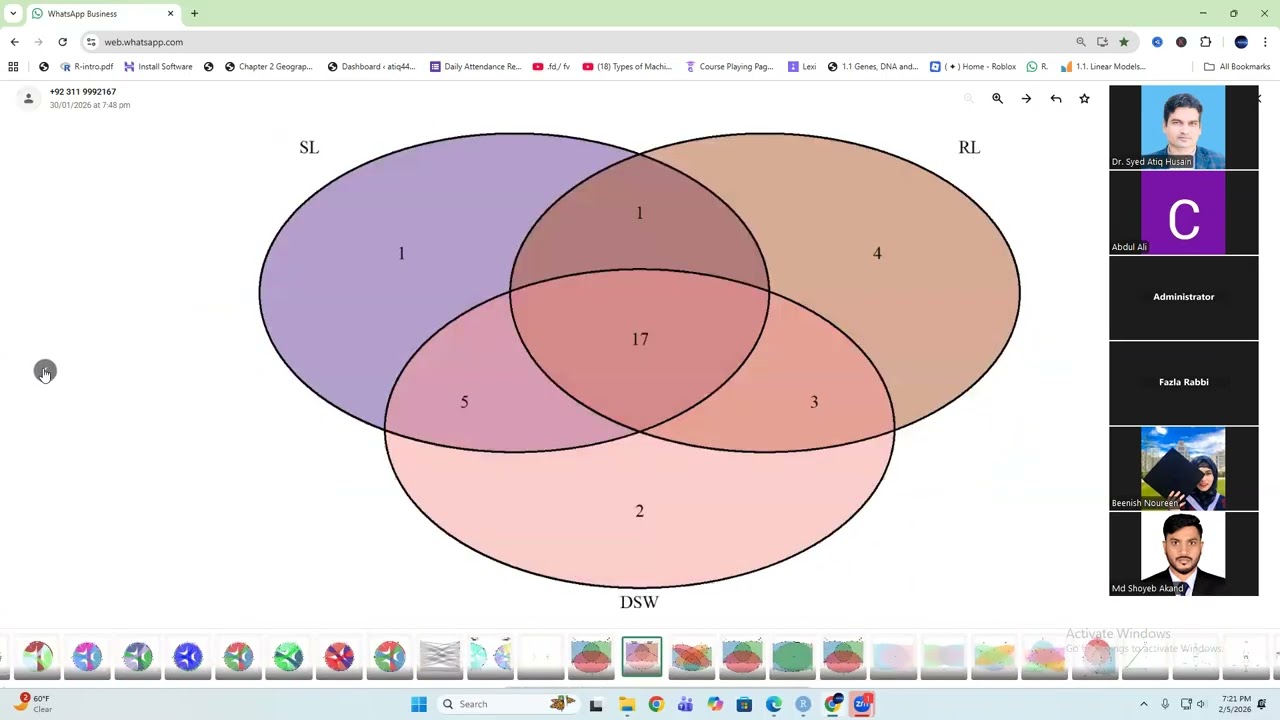Select the highlighted Venn diagram thumbnail
The height and width of the screenshot is (720, 1280).
tap(641, 656)
